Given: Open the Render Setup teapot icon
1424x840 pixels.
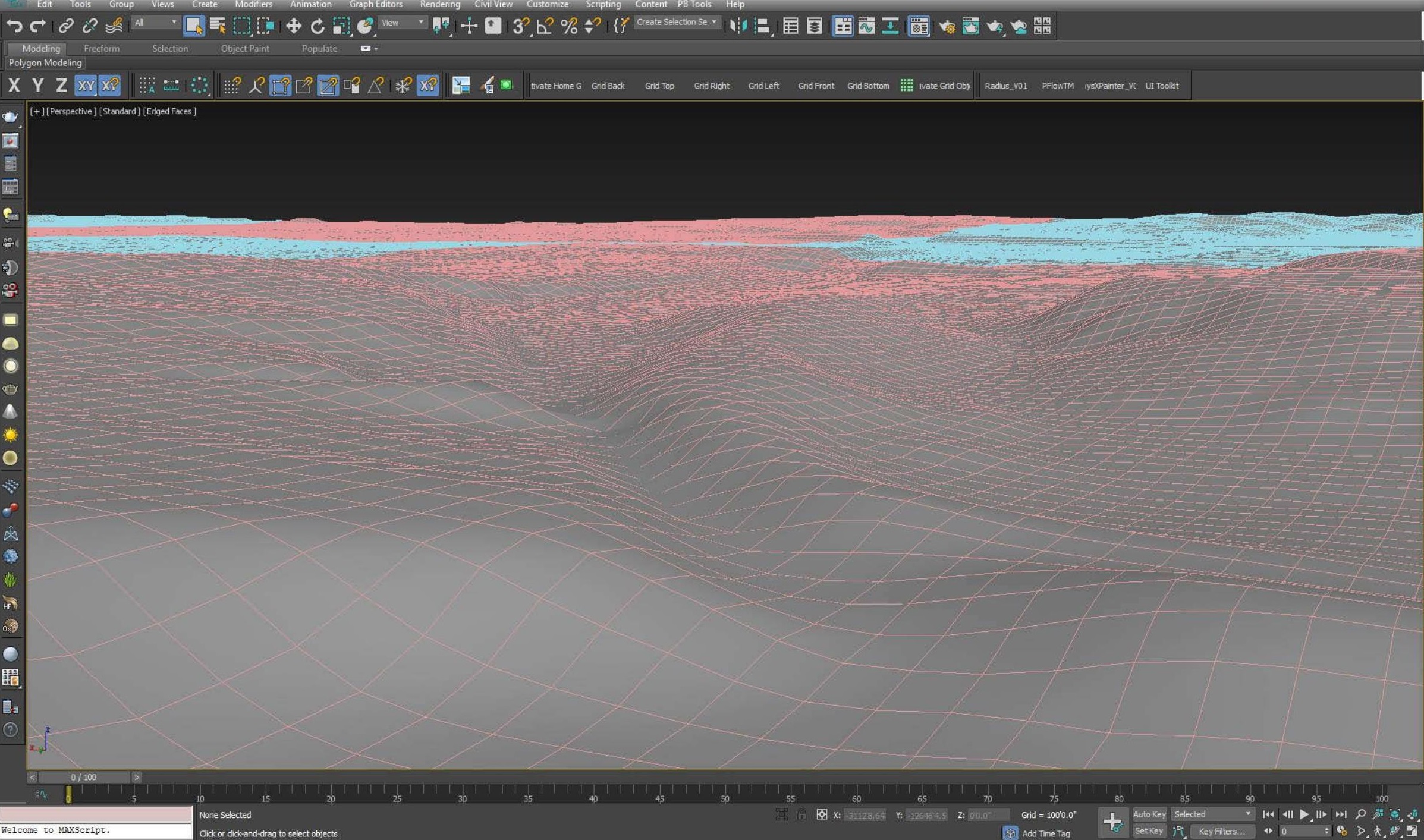Looking at the screenshot, I should pyautogui.click(x=947, y=26).
